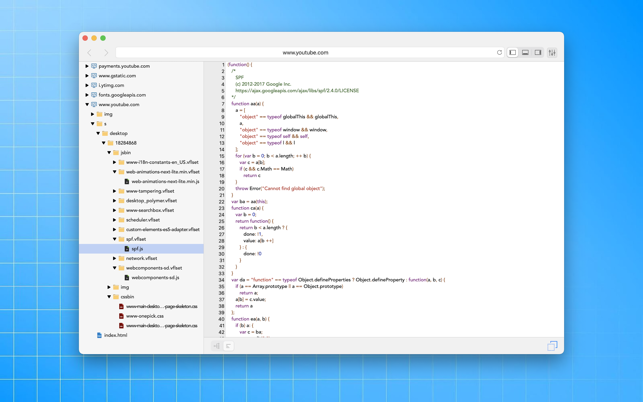
Task: Expand the www-searchbox.vflset folder
Action: tap(114, 210)
